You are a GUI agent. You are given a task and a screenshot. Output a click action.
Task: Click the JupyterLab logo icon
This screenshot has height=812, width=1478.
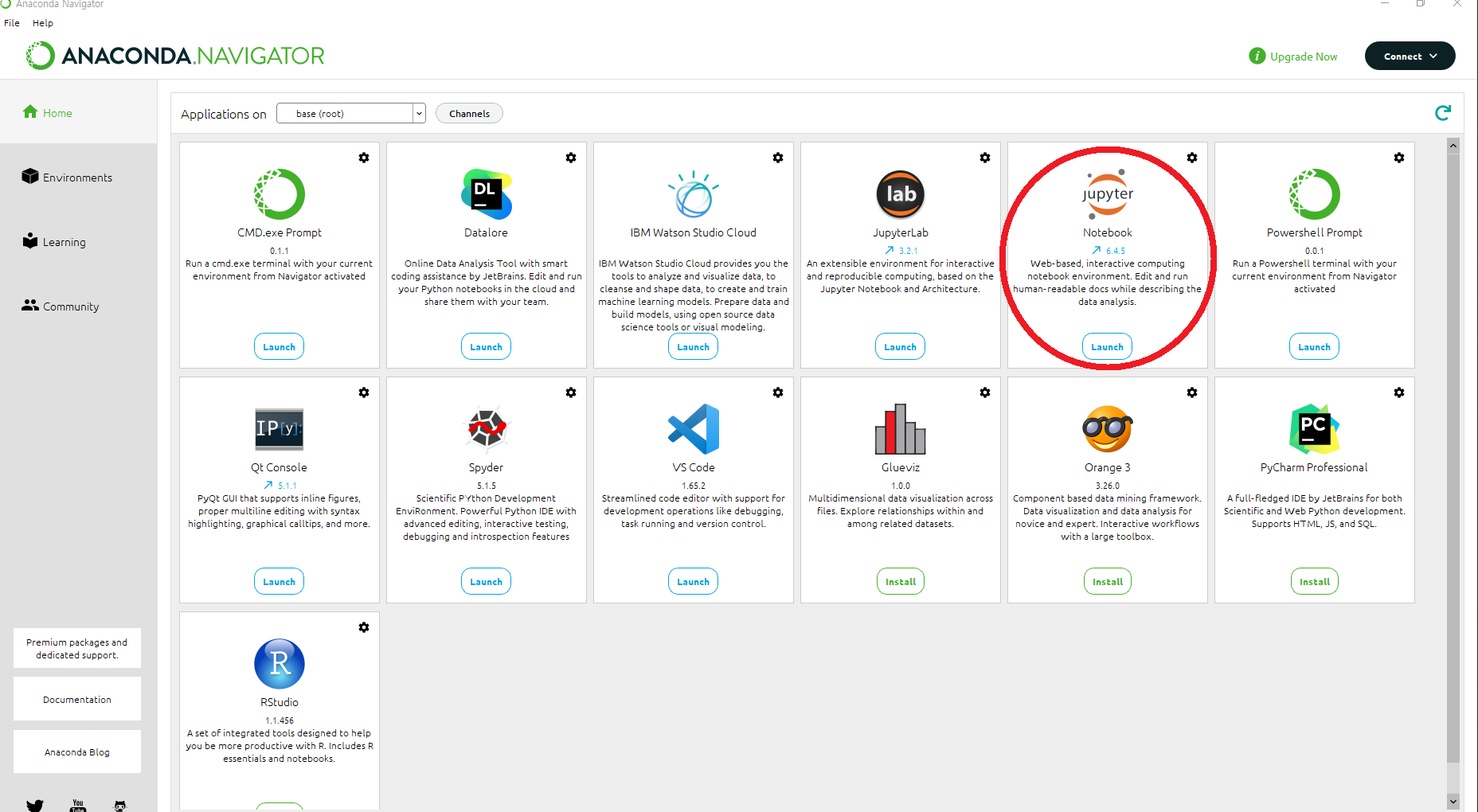click(901, 194)
